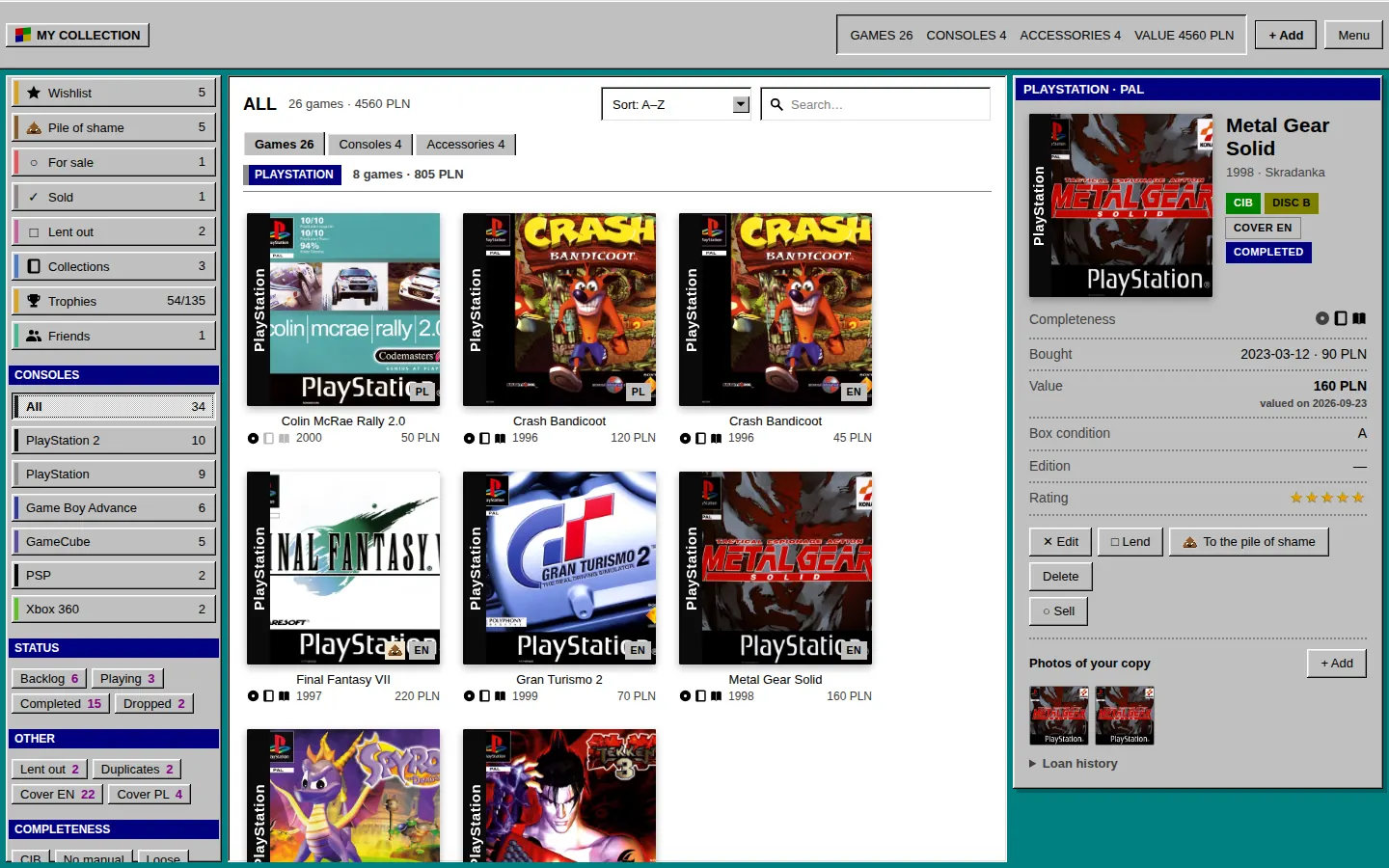Click the blue COMPLETED tag
This screenshot has height=868, width=1389.
1268,253
